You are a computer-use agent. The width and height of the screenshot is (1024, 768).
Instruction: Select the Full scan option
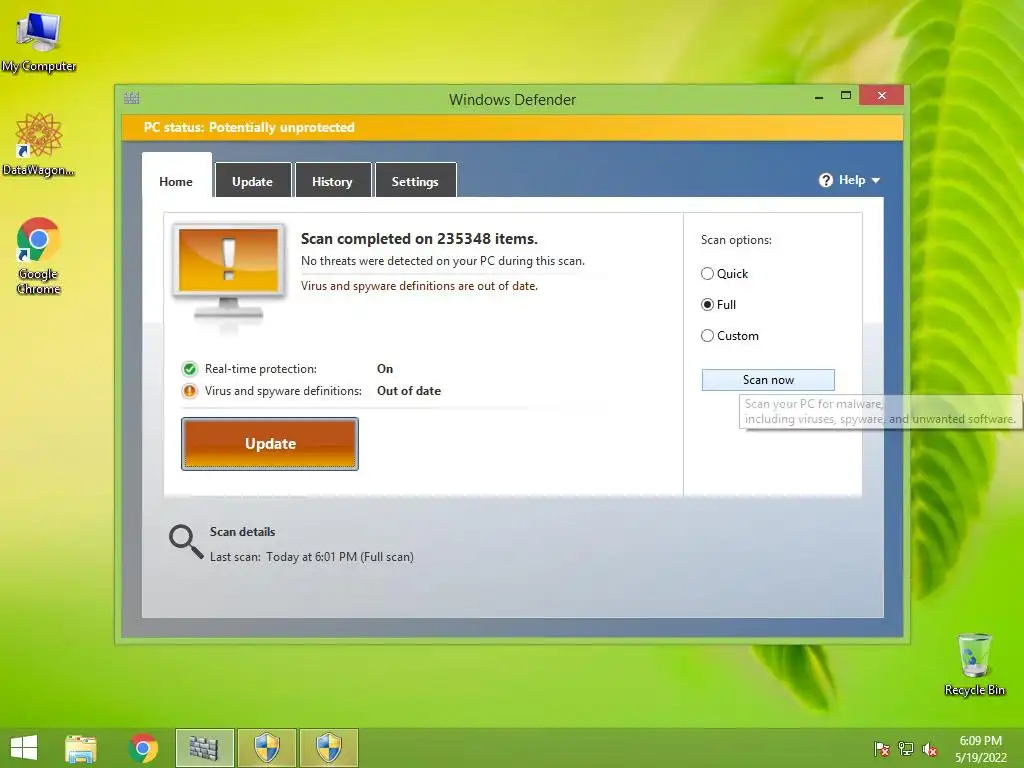point(718,305)
